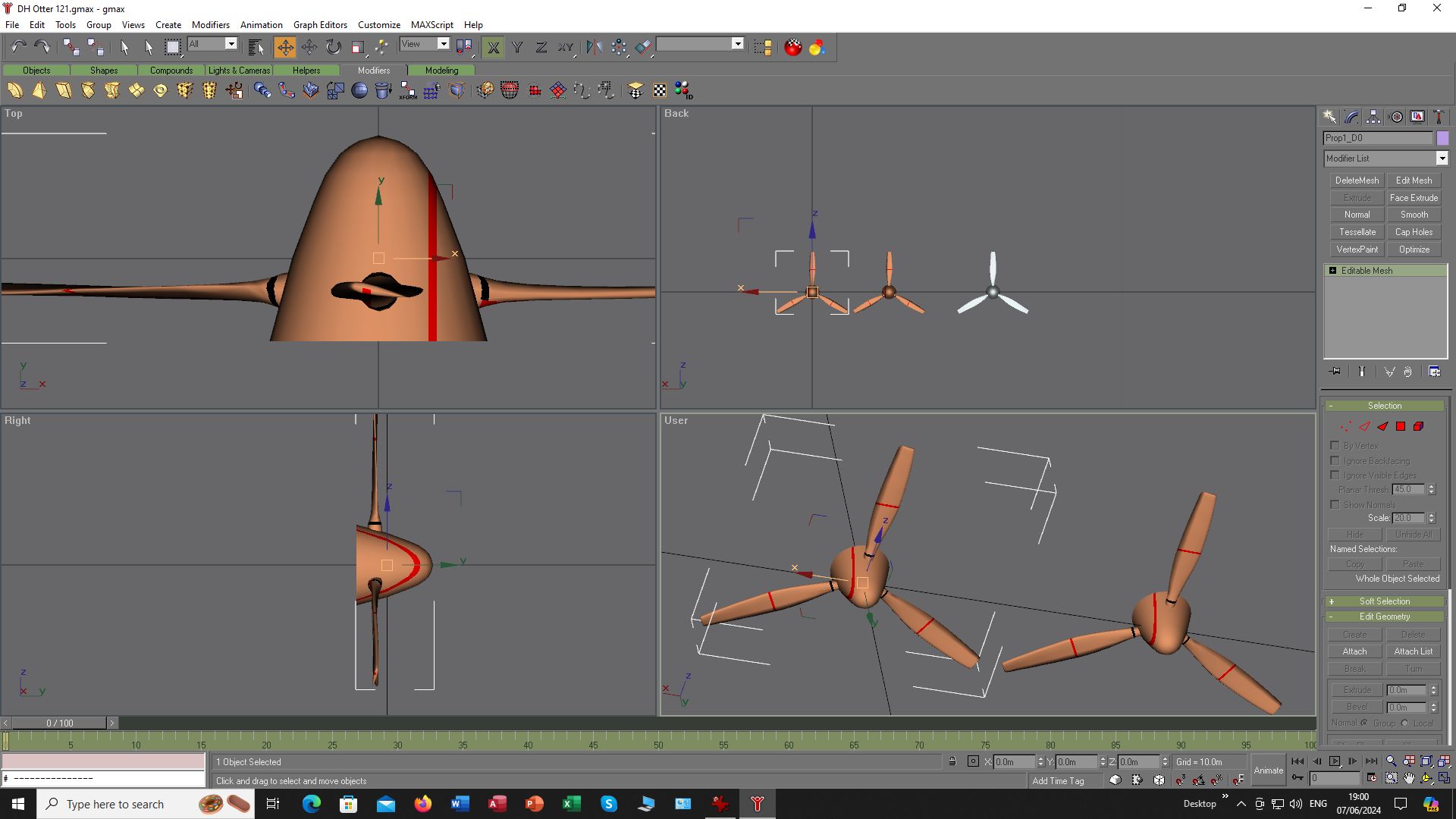Select the Local normal radio button
The width and height of the screenshot is (1456, 819).
[1404, 723]
